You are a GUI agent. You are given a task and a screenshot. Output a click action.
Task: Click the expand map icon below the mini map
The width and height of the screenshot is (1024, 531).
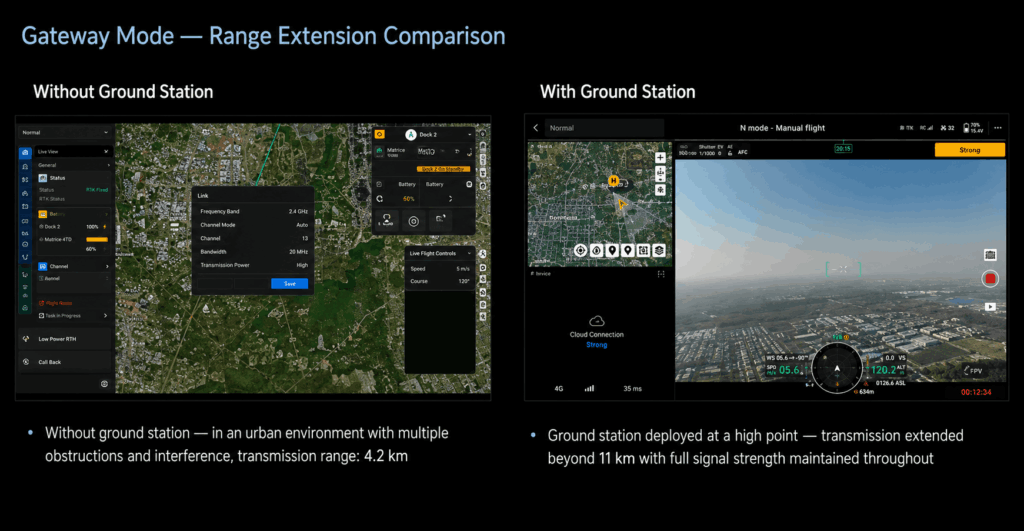661,274
